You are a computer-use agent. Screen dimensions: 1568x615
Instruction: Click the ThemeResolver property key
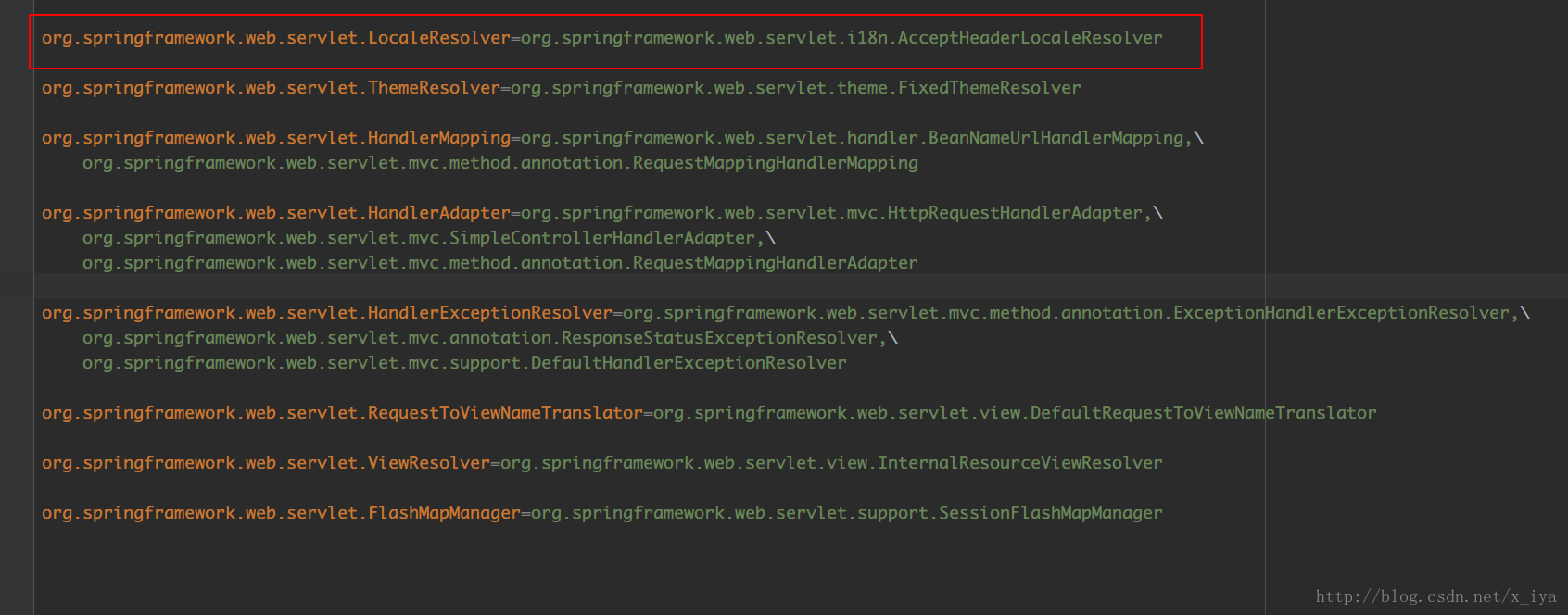pyautogui.click(x=271, y=88)
